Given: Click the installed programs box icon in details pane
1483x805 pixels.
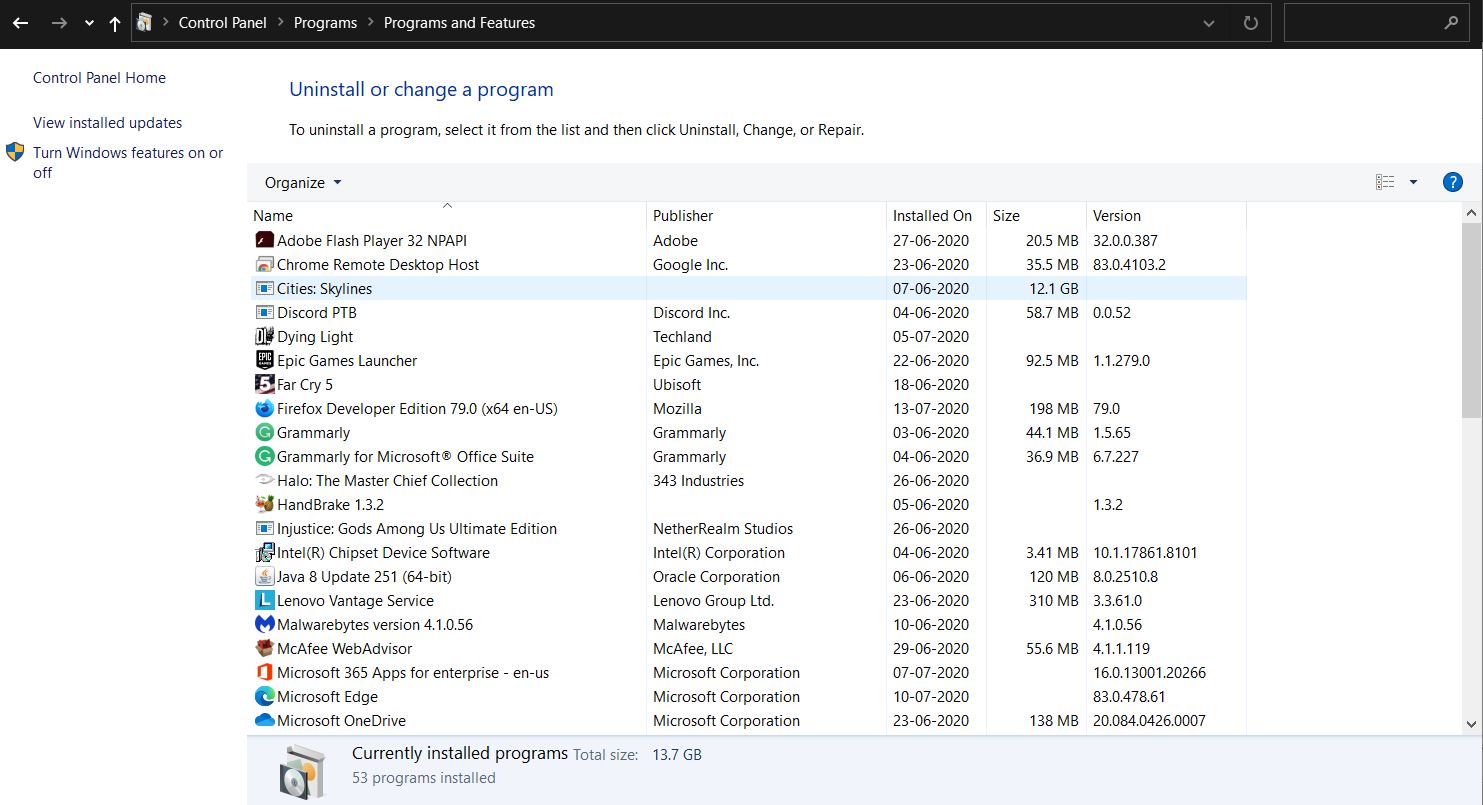Looking at the screenshot, I should click(x=303, y=771).
